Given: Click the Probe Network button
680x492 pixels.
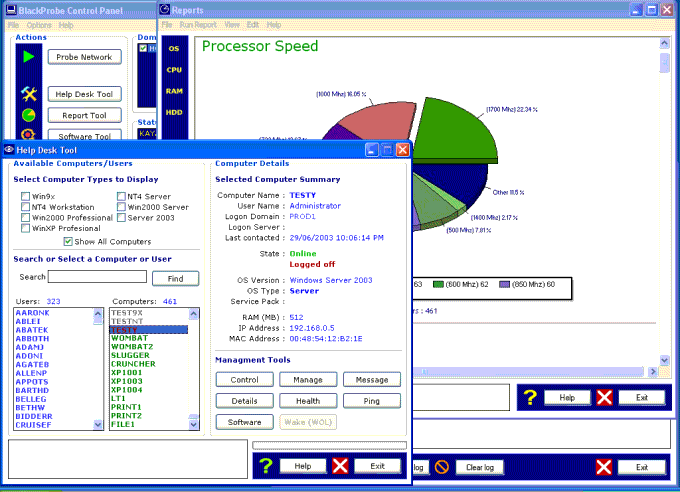Looking at the screenshot, I should (x=84, y=57).
